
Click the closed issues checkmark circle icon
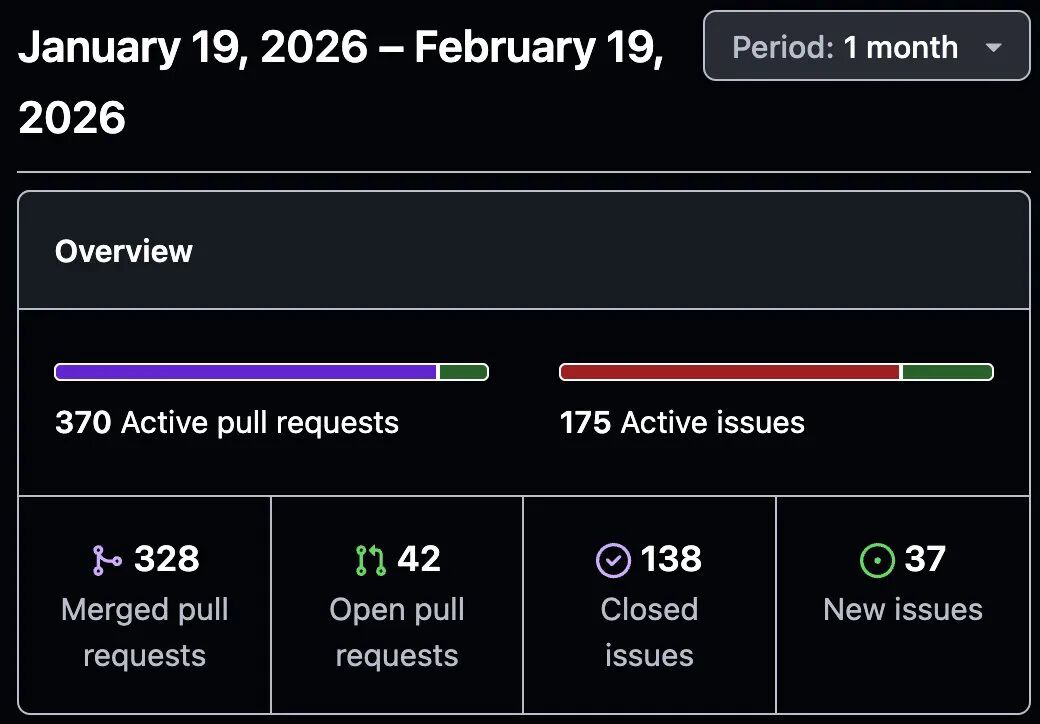(614, 560)
